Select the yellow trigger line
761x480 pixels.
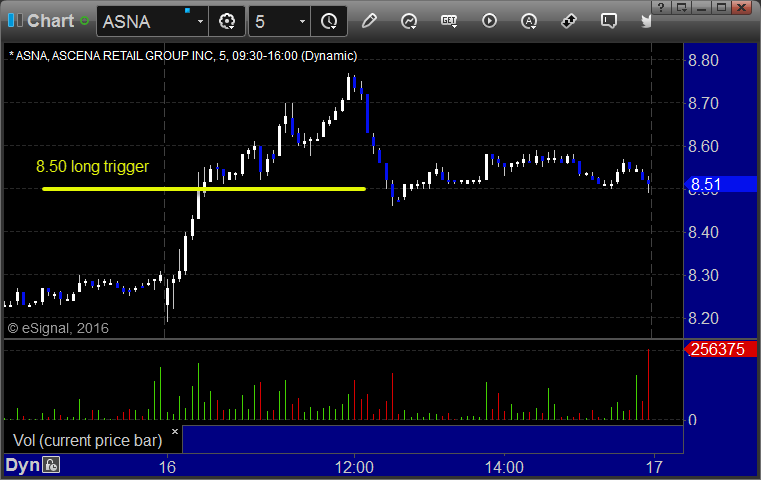click(204, 189)
